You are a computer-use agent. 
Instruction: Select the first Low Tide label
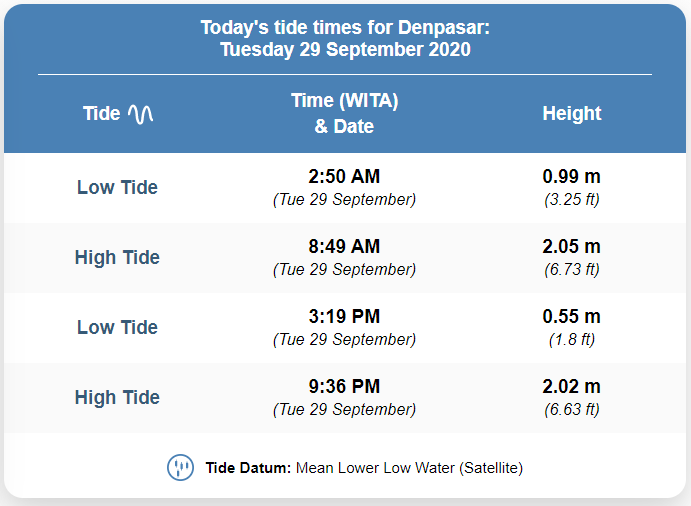tap(117, 187)
